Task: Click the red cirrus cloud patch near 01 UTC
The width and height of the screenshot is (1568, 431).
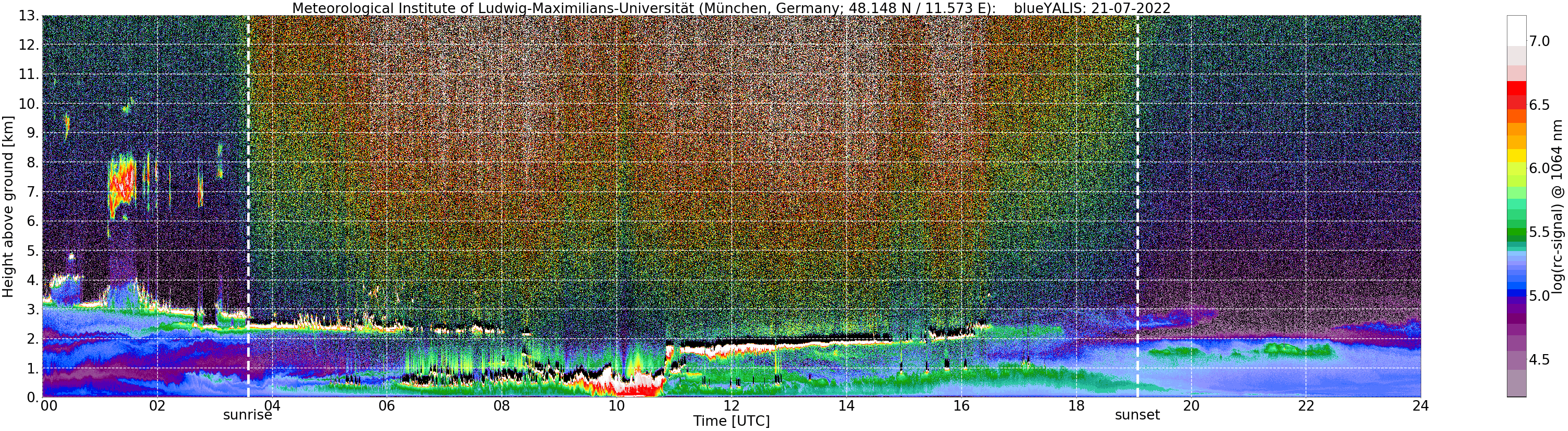Action: tap(122, 186)
